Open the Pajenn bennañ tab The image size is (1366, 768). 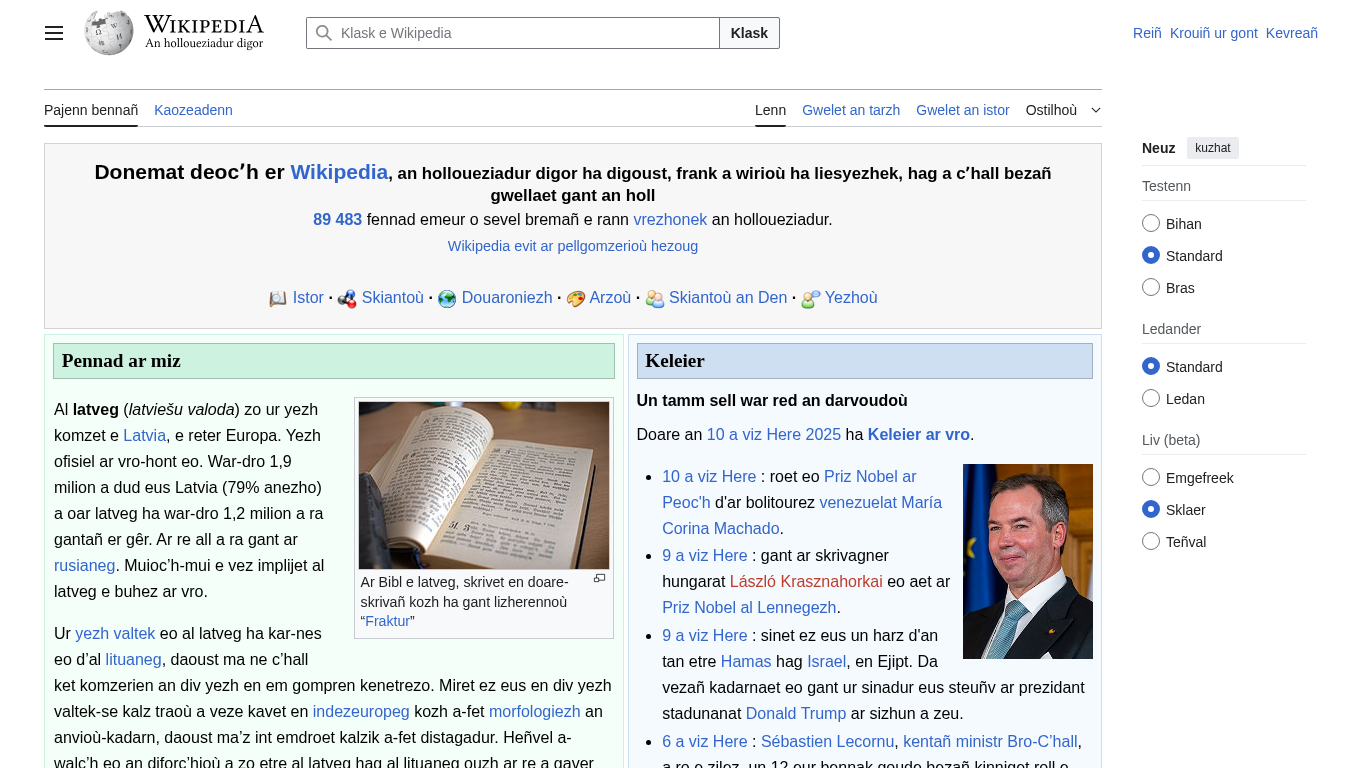click(91, 110)
